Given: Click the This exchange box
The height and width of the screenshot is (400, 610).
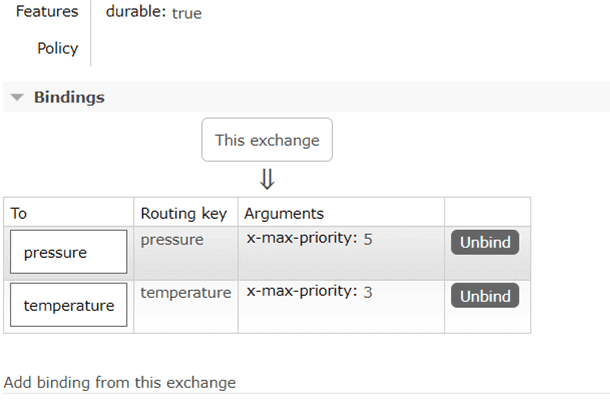Looking at the screenshot, I should (x=267, y=140).
